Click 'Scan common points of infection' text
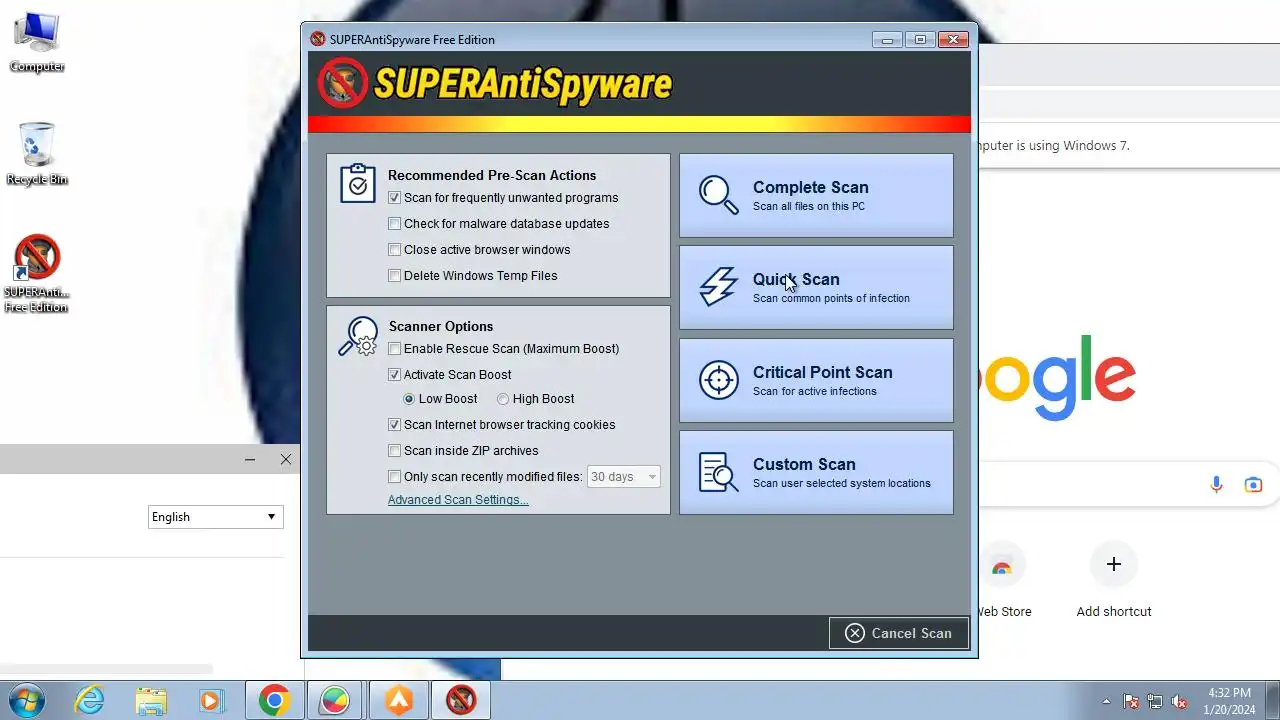Viewport: 1280px width, 720px height. pos(831,299)
